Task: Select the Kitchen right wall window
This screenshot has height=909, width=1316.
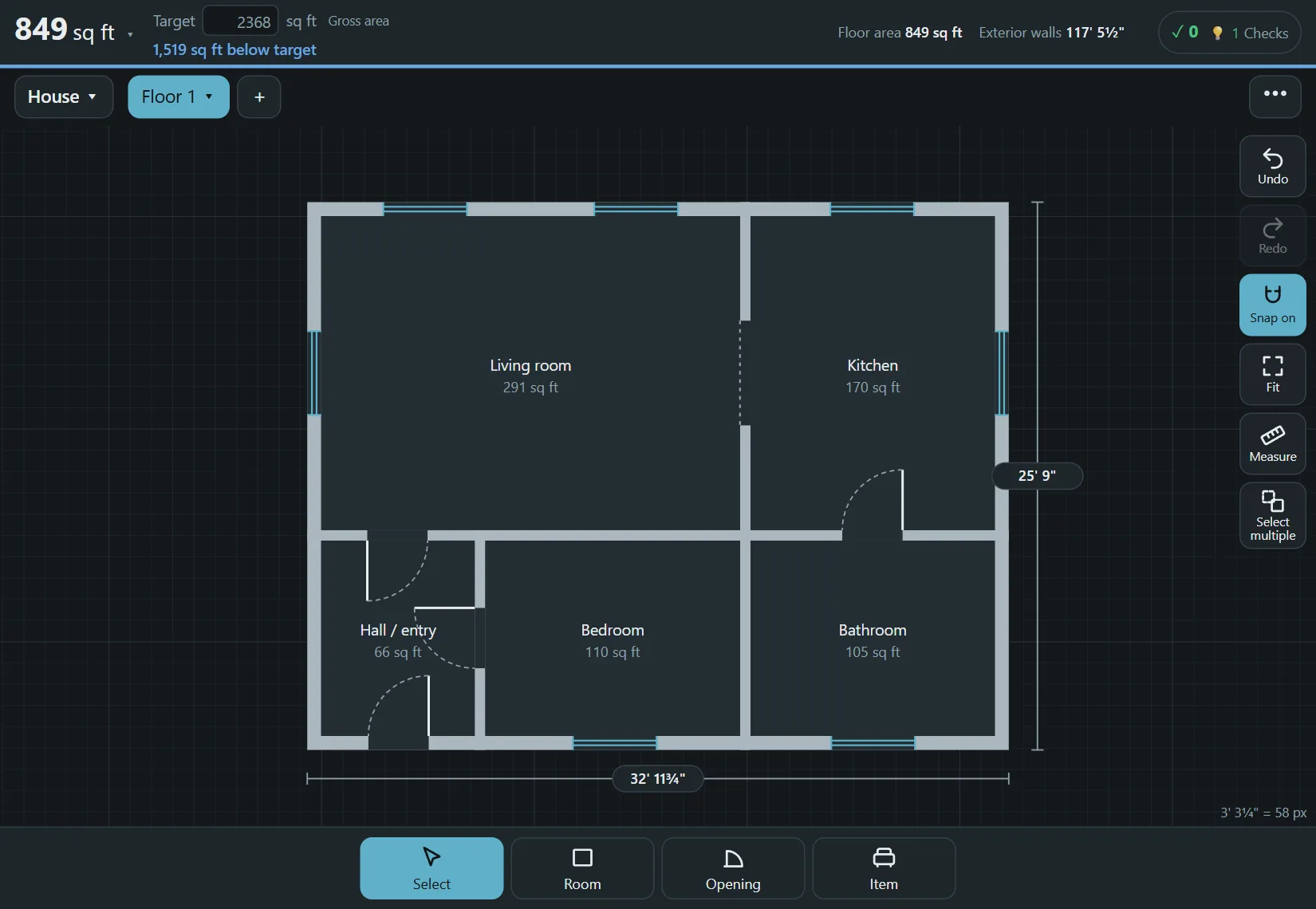Action: click(1002, 373)
